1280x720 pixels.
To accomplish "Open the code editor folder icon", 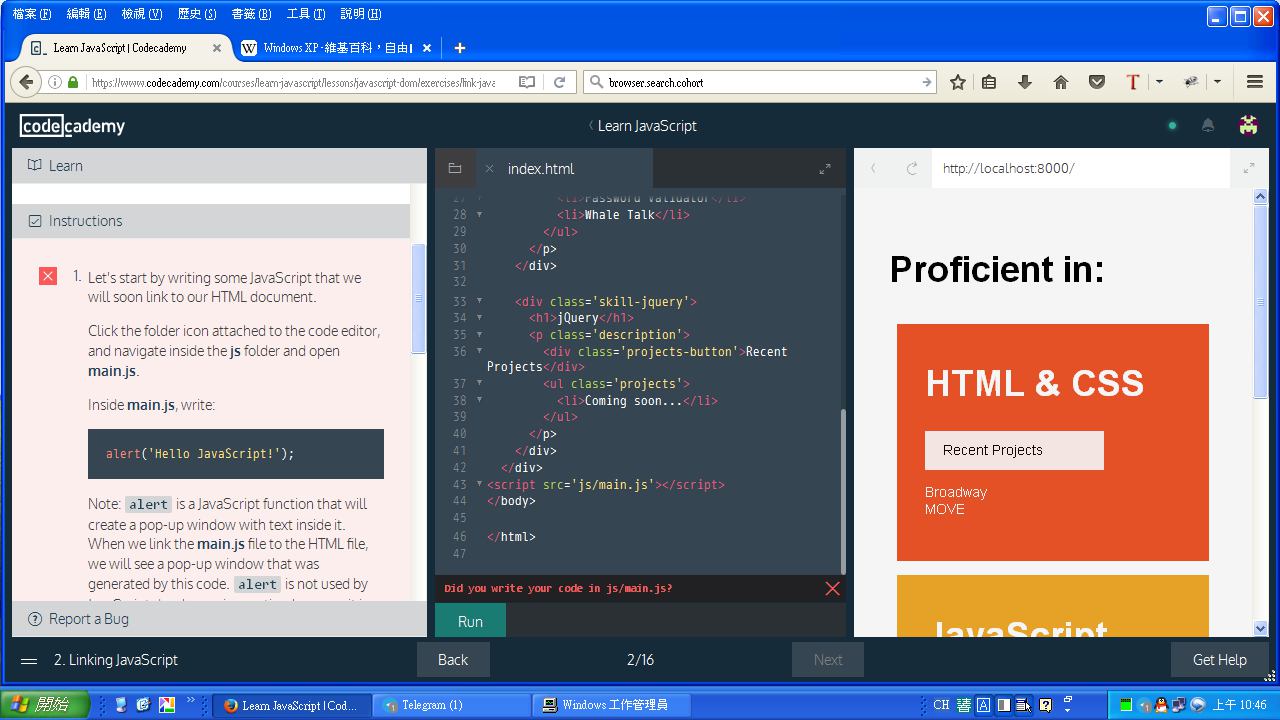I will (454, 168).
